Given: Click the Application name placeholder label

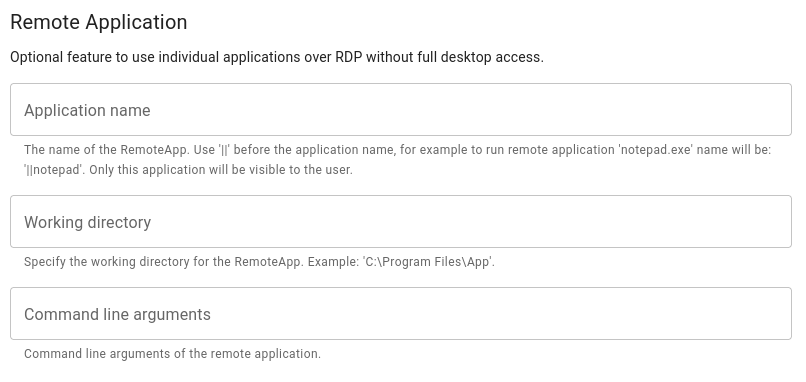Looking at the screenshot, I should coord(87,111).
